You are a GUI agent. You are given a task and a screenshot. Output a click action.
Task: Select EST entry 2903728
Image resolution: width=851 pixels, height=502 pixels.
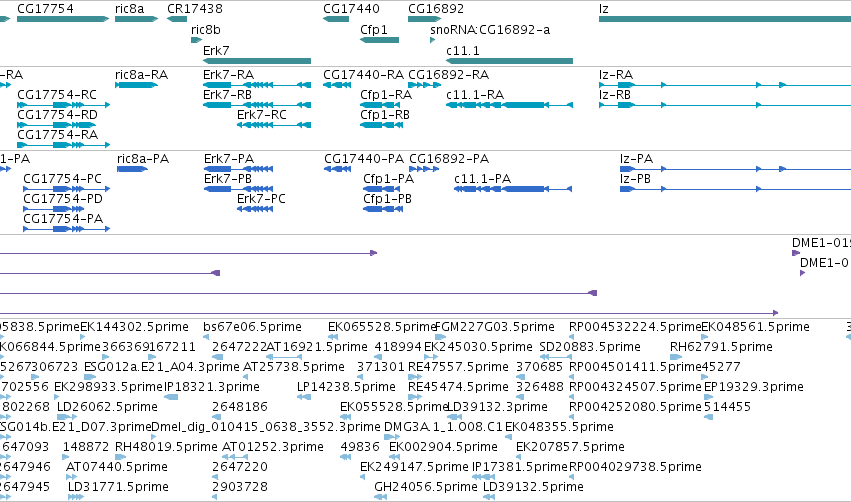(240, 487)
